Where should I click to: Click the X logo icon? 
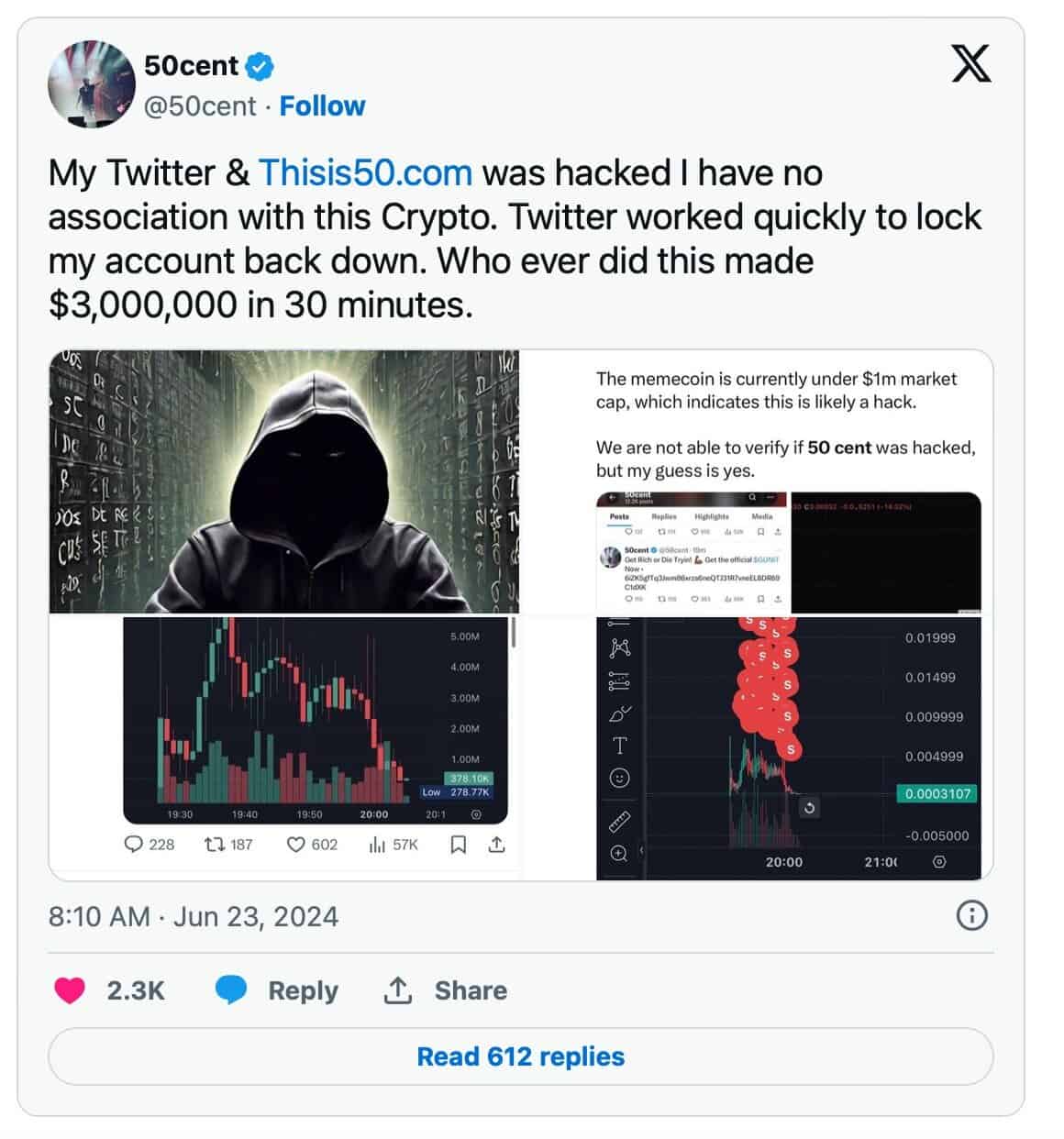(970, 65)
